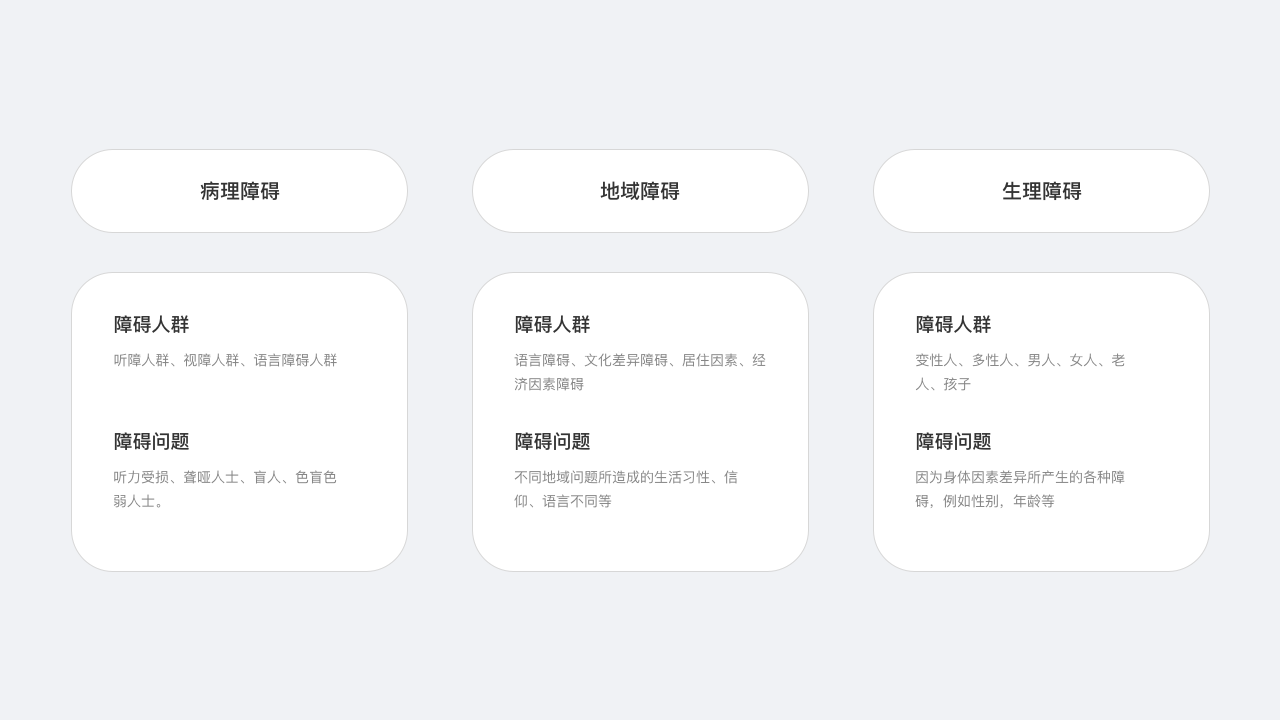Select 障碍问题 heading in the 生理障碍 card
The image size is (1280, 720).
pyautogui.click(x=953, y=442)
